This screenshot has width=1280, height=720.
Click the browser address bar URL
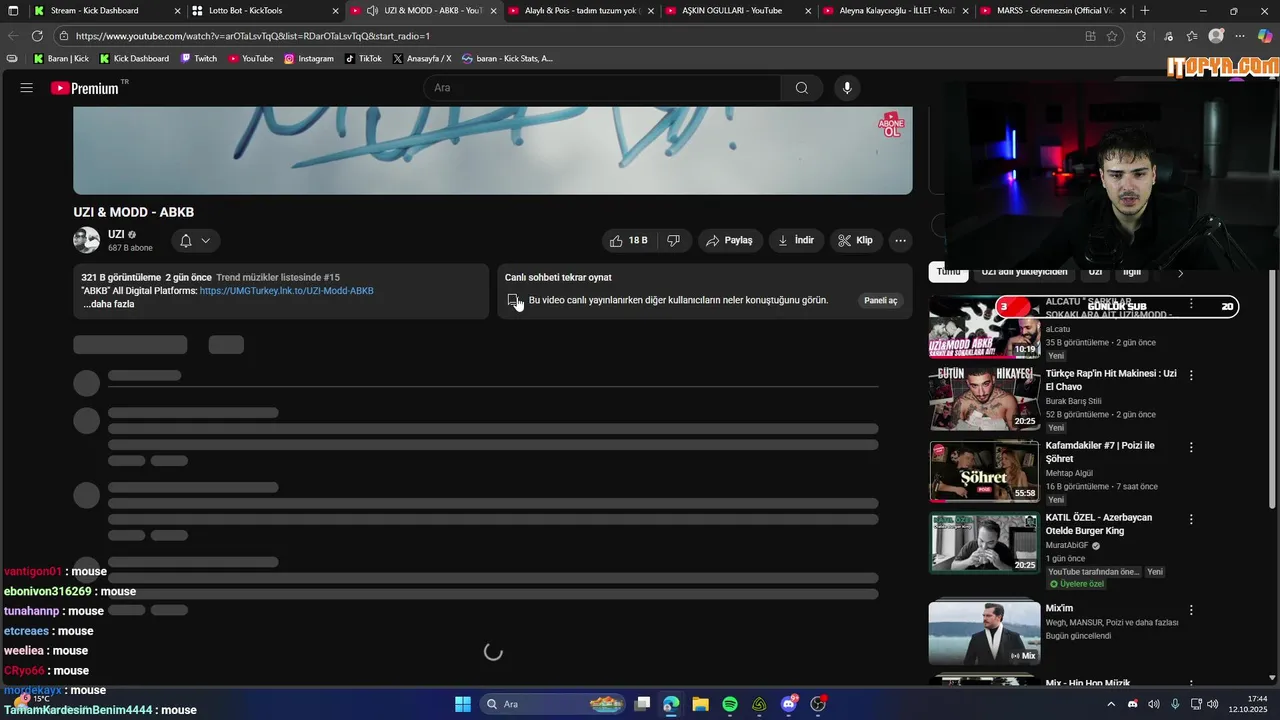(253, 36)
